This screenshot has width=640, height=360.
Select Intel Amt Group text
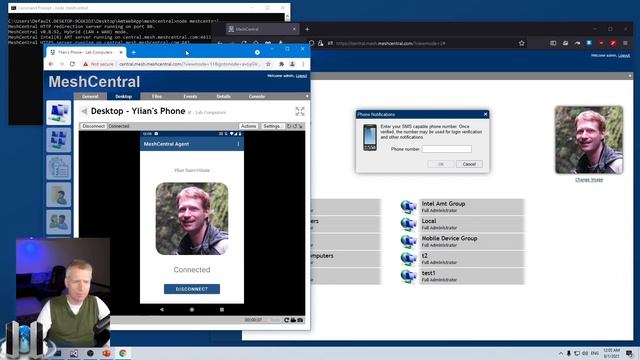(443, 204)
